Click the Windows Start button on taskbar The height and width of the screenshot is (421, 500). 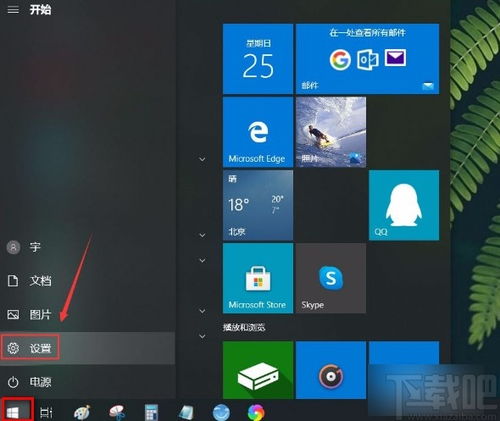point(16,409)
